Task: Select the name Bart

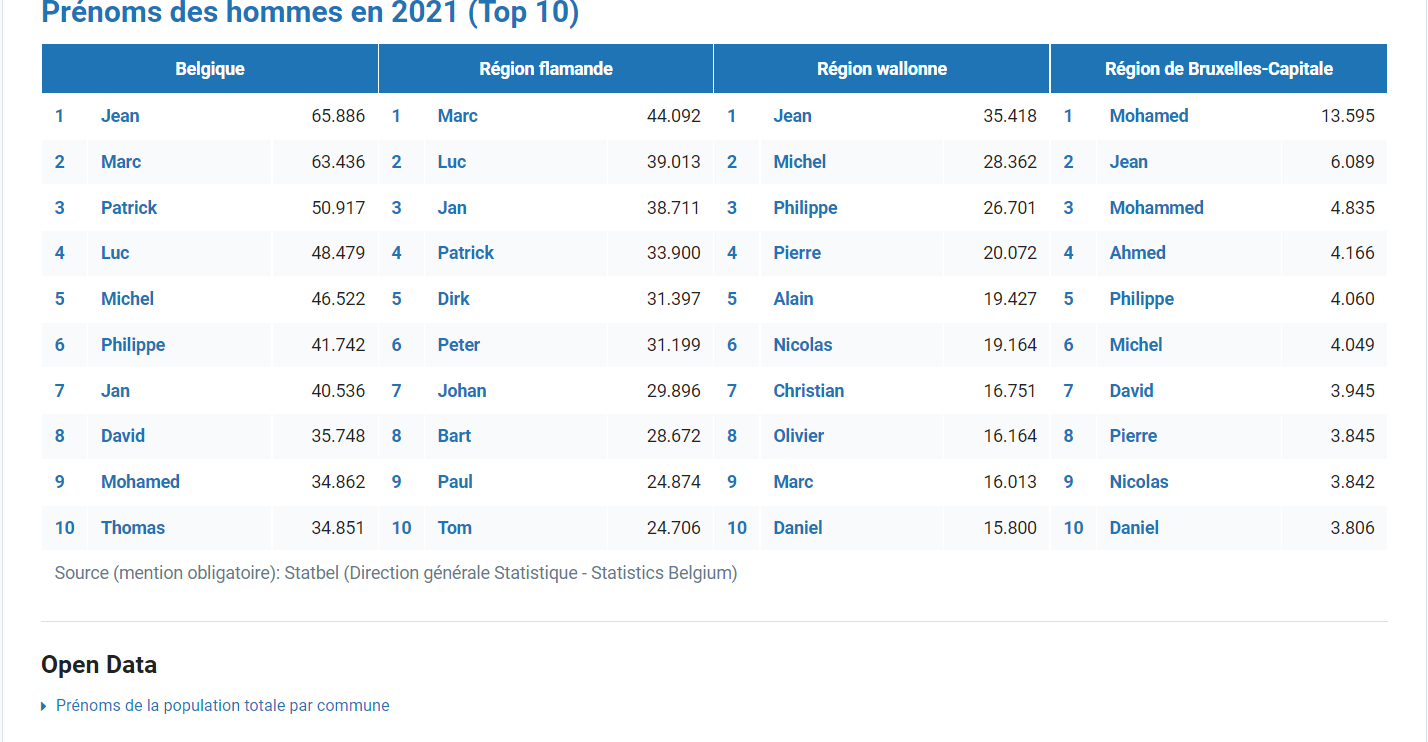Action: [x=454, y=436]
